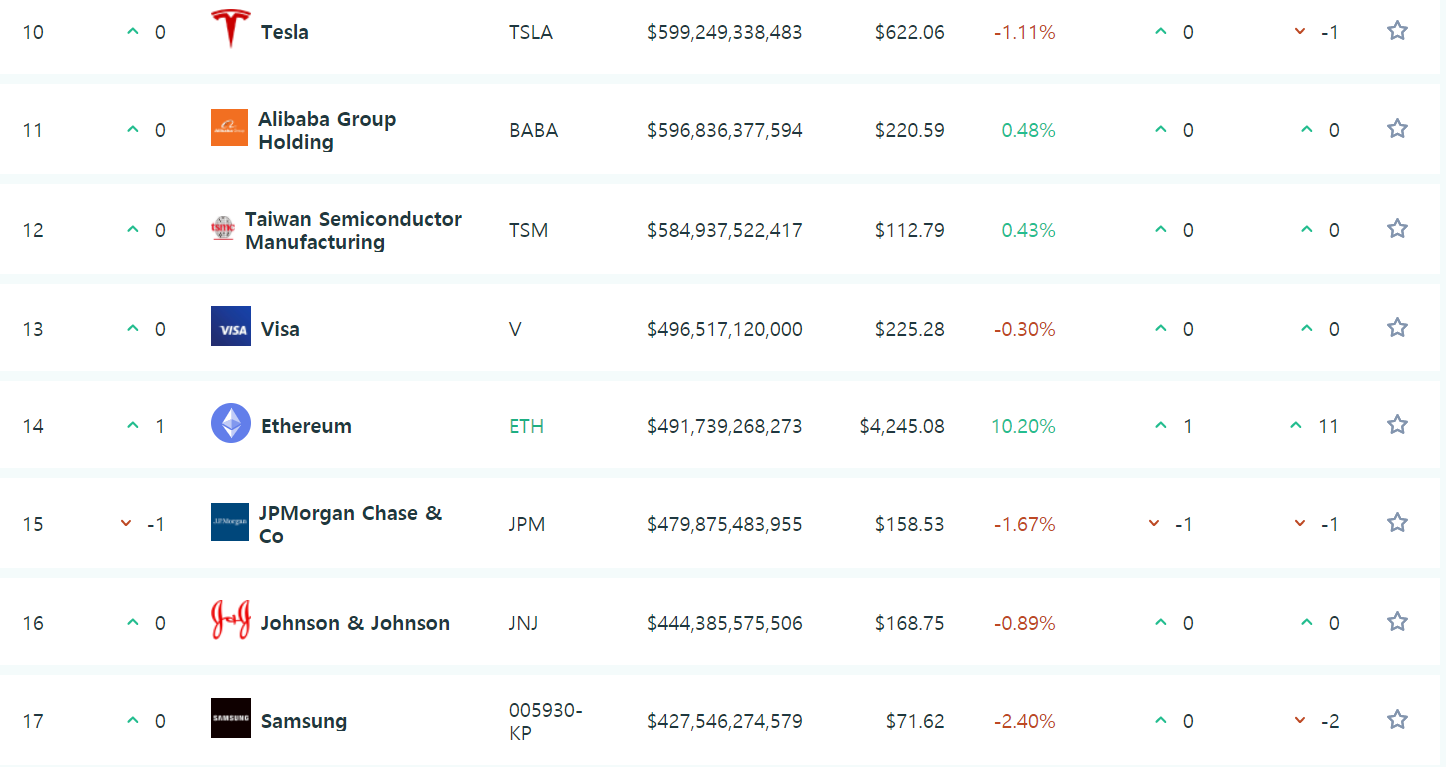Click the Tesla logo icon
Screen dimensions: 1446x767
click(230, 29)
